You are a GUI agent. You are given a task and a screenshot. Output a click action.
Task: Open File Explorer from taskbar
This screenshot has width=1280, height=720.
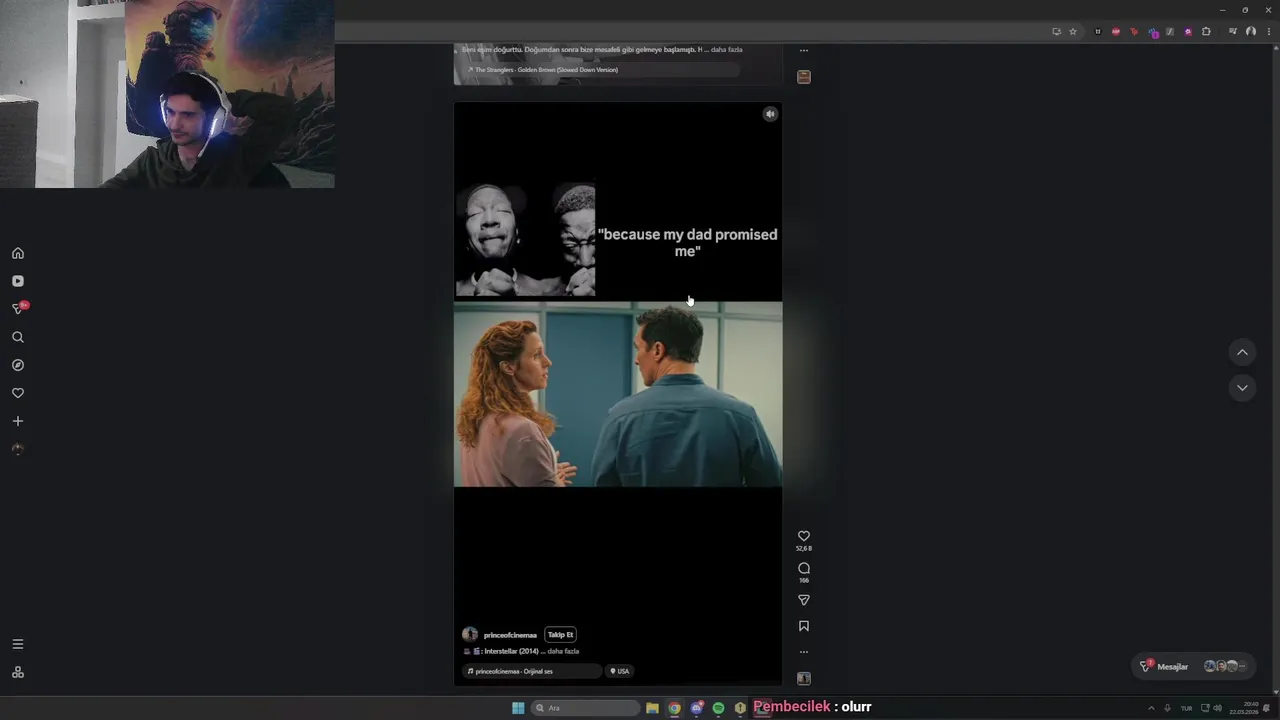[652, 708]
